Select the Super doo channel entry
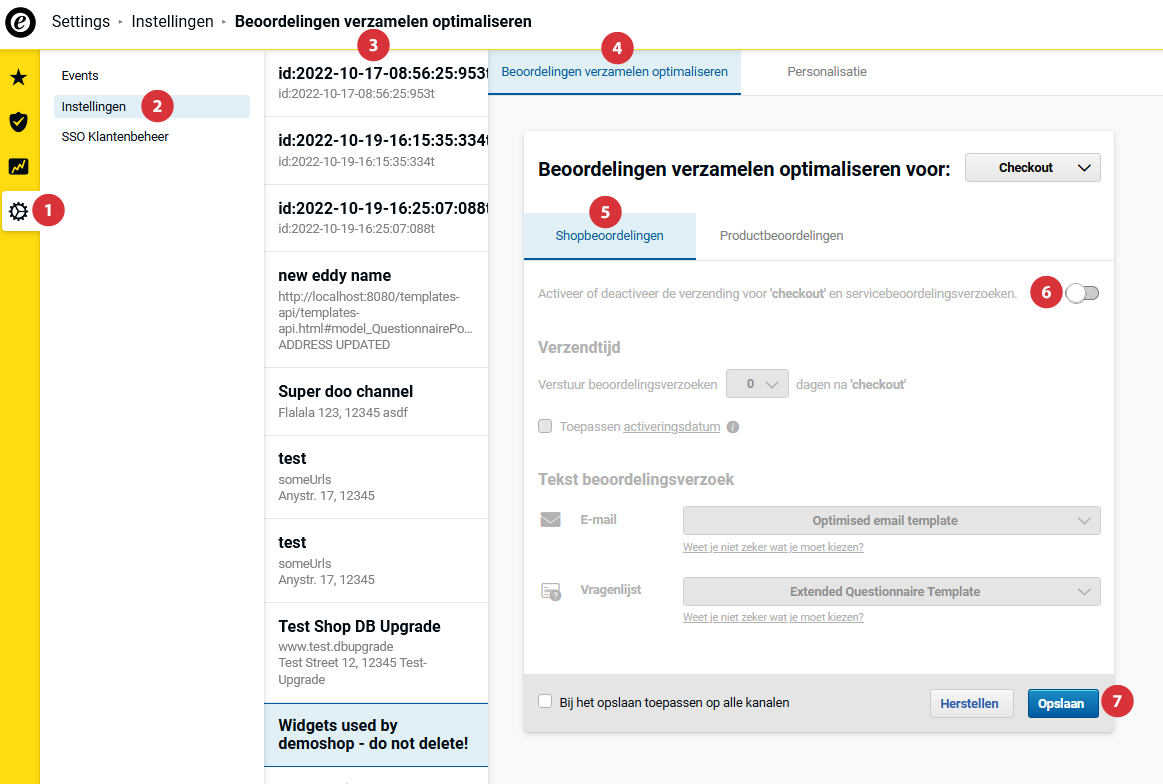 pos(376,401)
